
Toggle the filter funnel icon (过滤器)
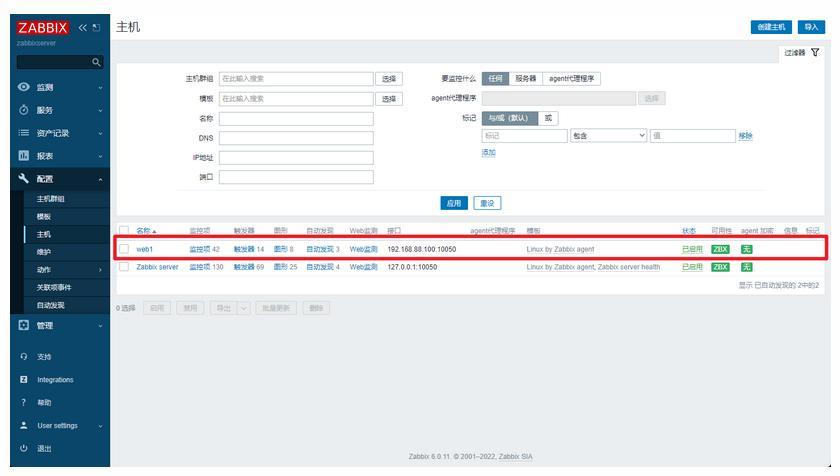point(815,52)
